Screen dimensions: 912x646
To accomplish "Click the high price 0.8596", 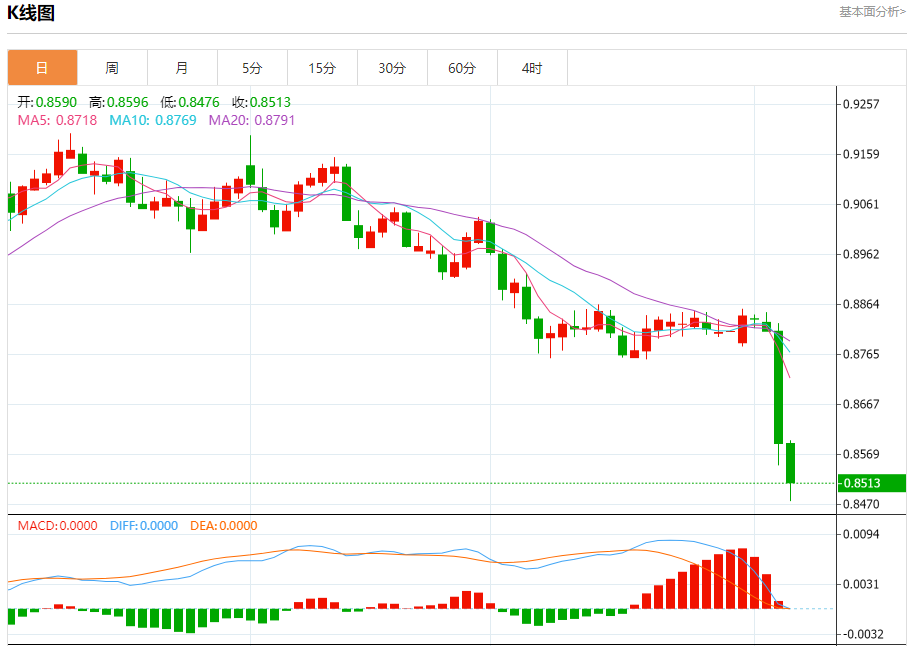I will pos(128,102).
